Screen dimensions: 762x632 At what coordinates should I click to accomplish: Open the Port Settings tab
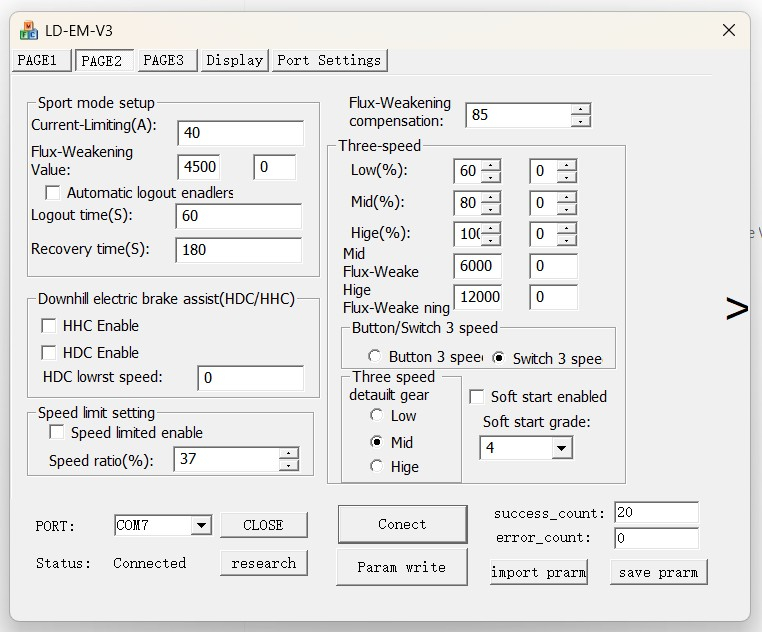click(x=329, y=61)
